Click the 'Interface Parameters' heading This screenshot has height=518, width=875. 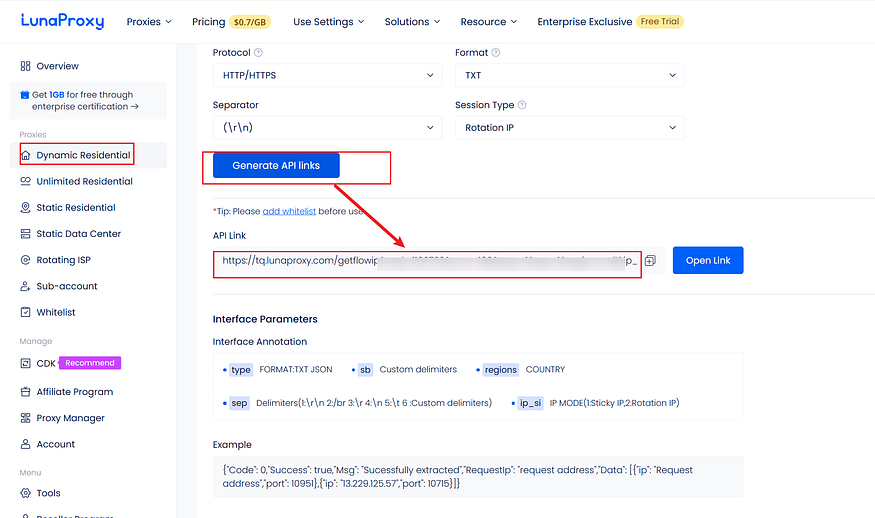click(265, 319)
